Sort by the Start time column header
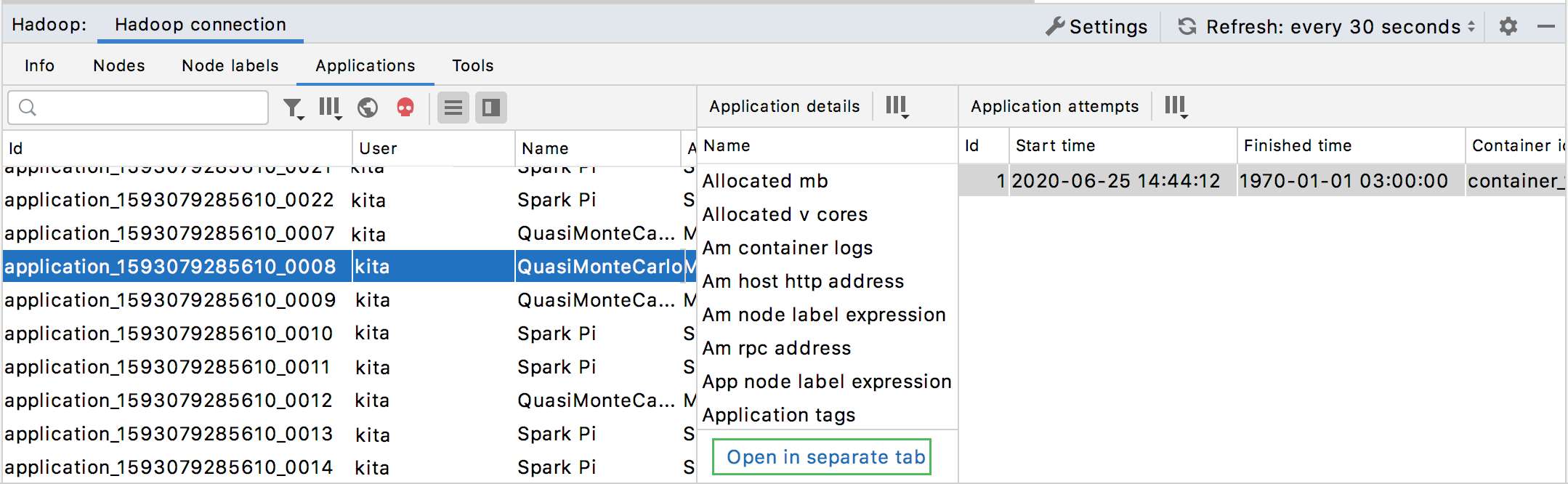This screenshot has width=1568, height=484. click(x=1055, y=146)
